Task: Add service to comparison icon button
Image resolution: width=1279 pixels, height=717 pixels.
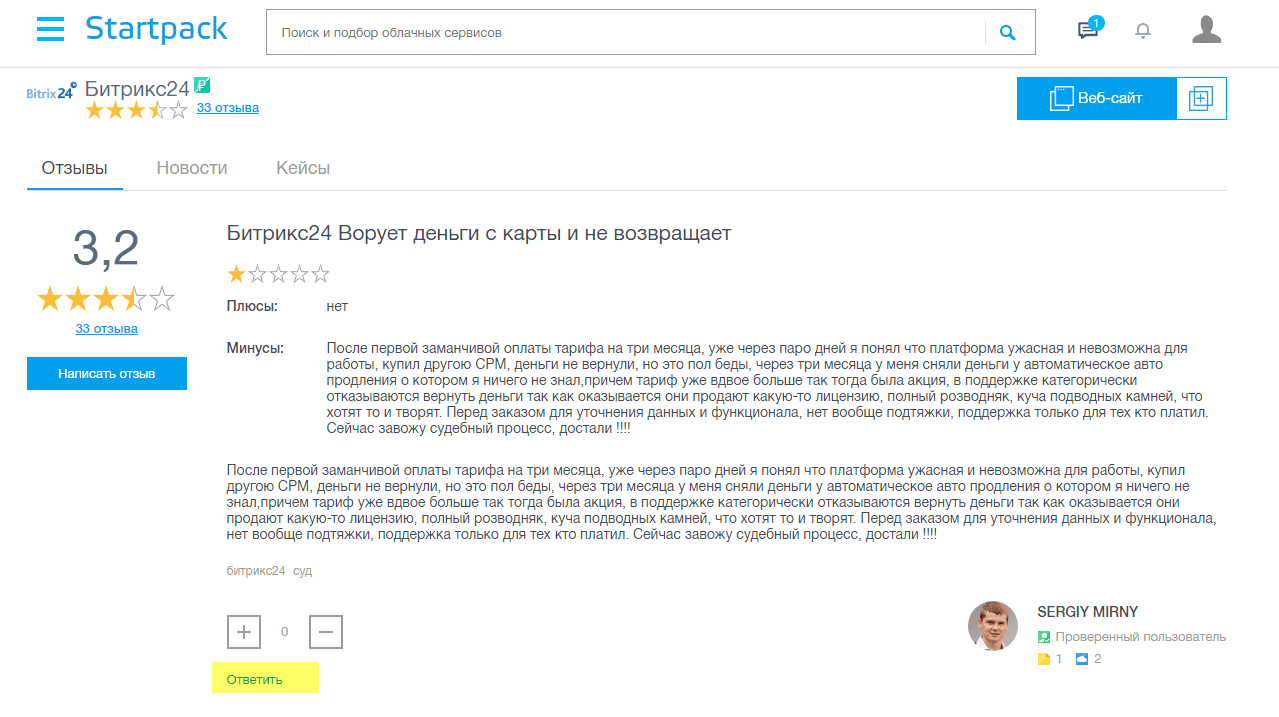Action: pyautogui.click(x=1201, y=98)
